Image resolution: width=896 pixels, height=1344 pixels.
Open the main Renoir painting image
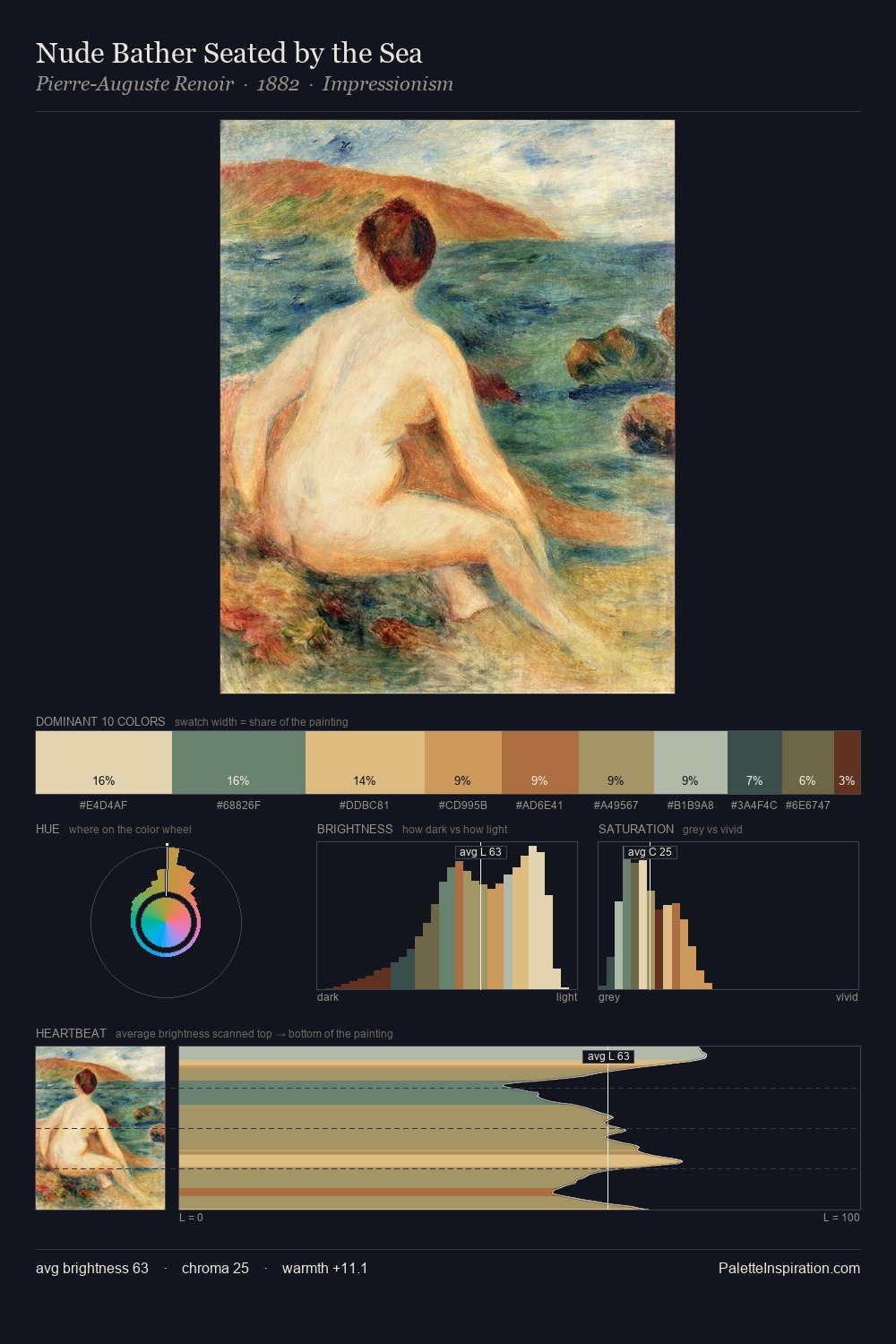coord(447,407)
